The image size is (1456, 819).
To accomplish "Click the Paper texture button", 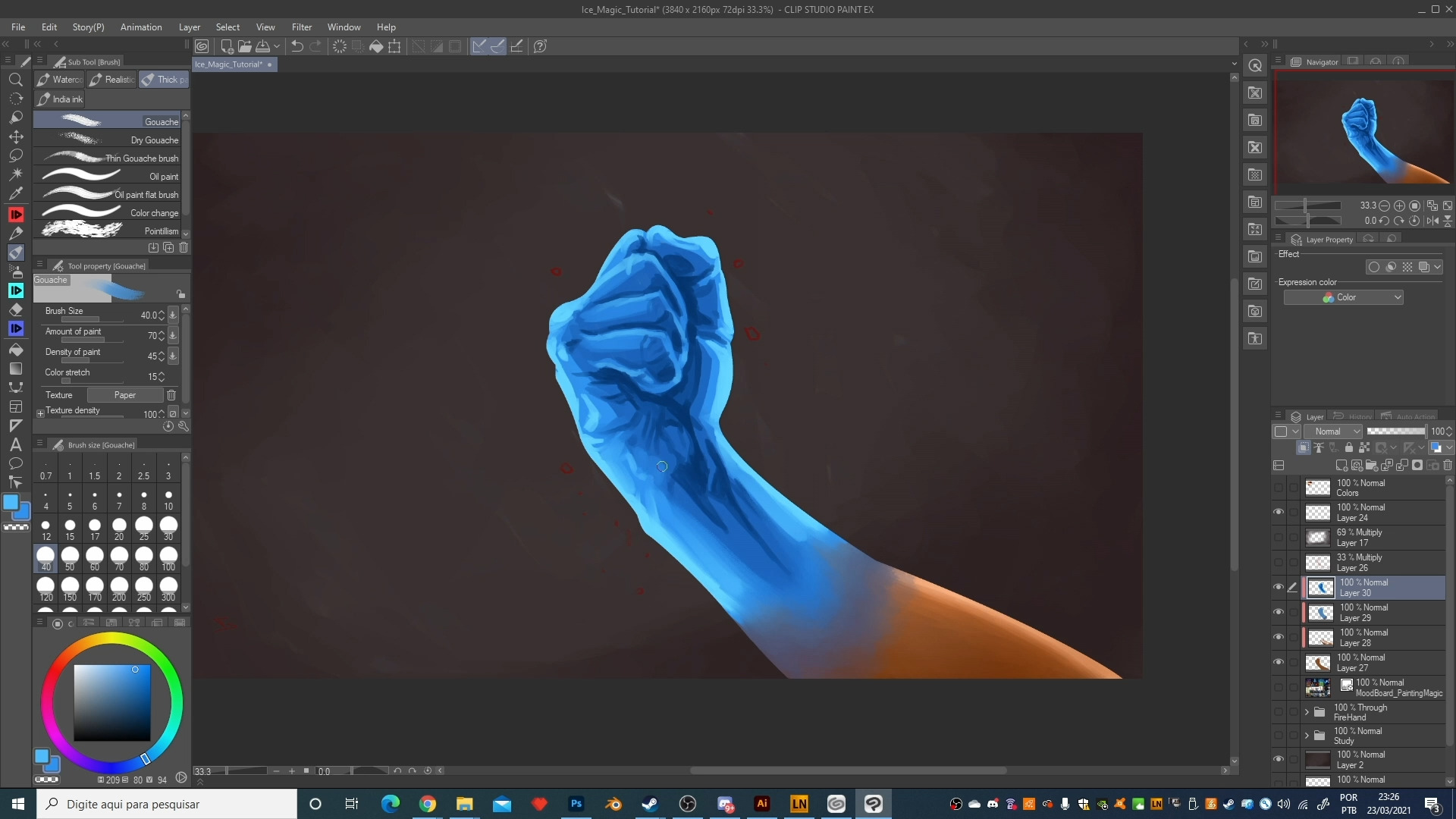I will click(125, 395).
